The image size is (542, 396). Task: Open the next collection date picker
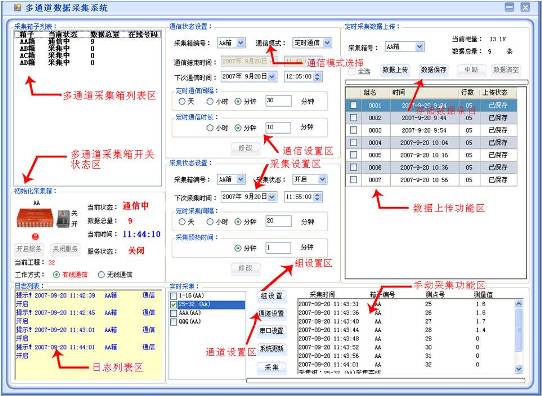tap(272, 197)
